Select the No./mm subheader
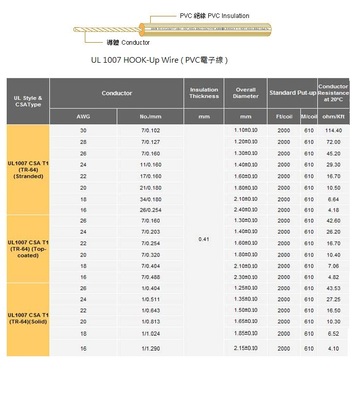Image resolution: width=360 pixels, height=403 pixels. click(151, 117)
